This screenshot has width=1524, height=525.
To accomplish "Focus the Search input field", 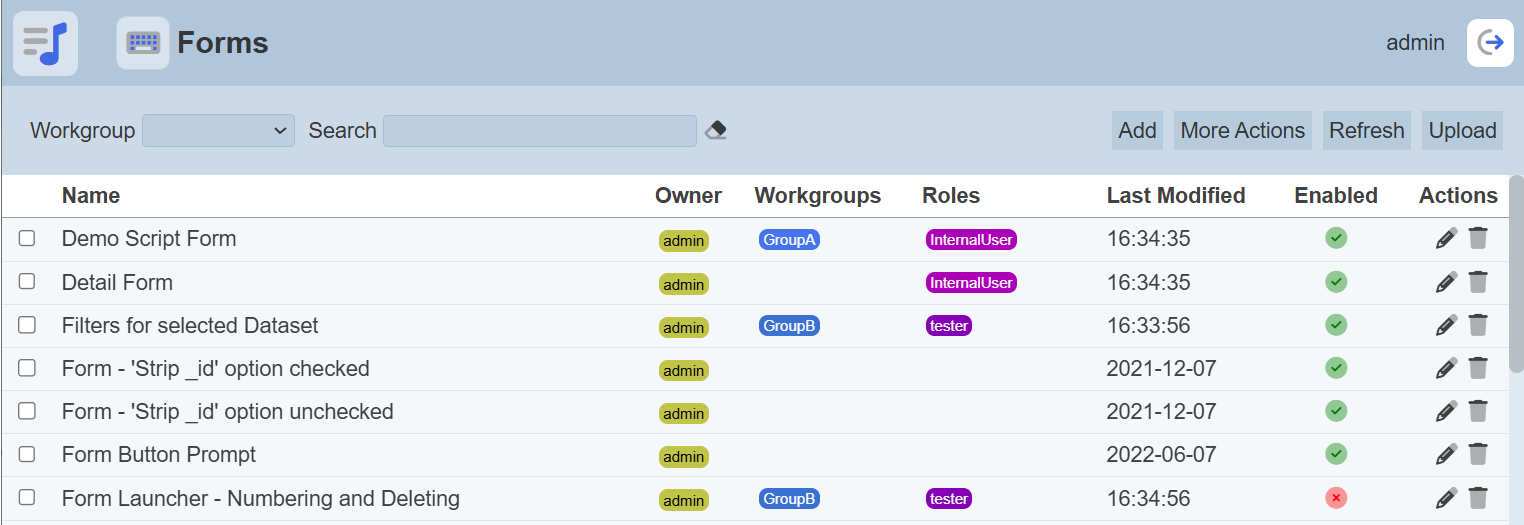I will tap(539, 130).
